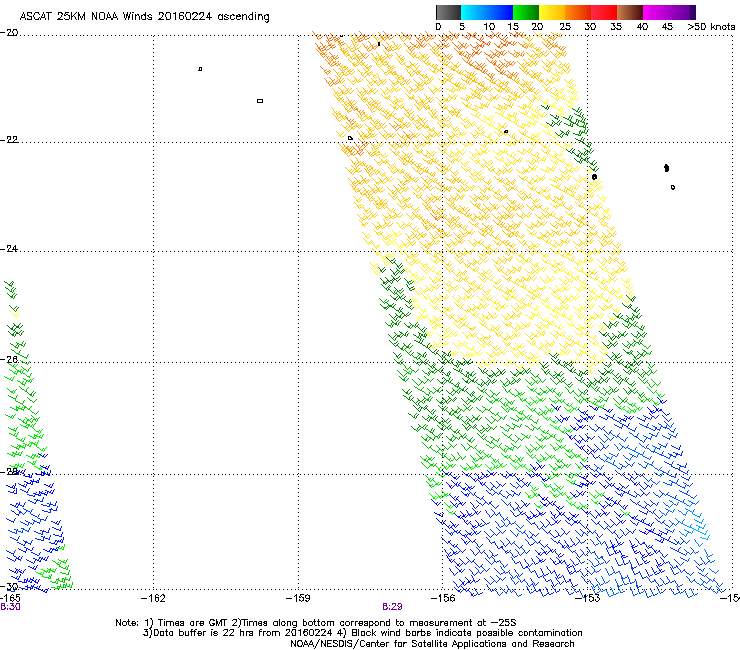
Task: Click the 'NOAA/NESDIS/Center for Satellite Applications and Research' credit
Action: click(432, 644)
